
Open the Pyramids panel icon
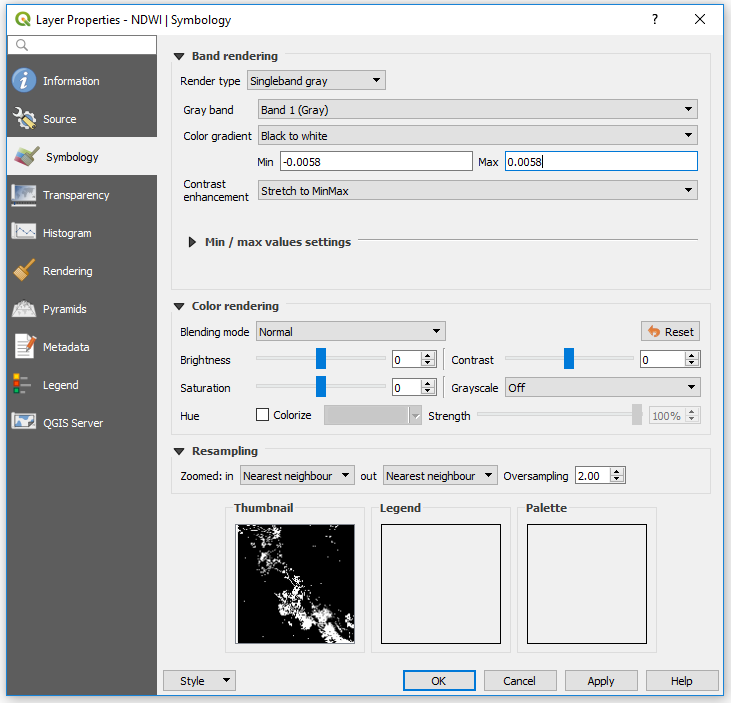[24, 309]
